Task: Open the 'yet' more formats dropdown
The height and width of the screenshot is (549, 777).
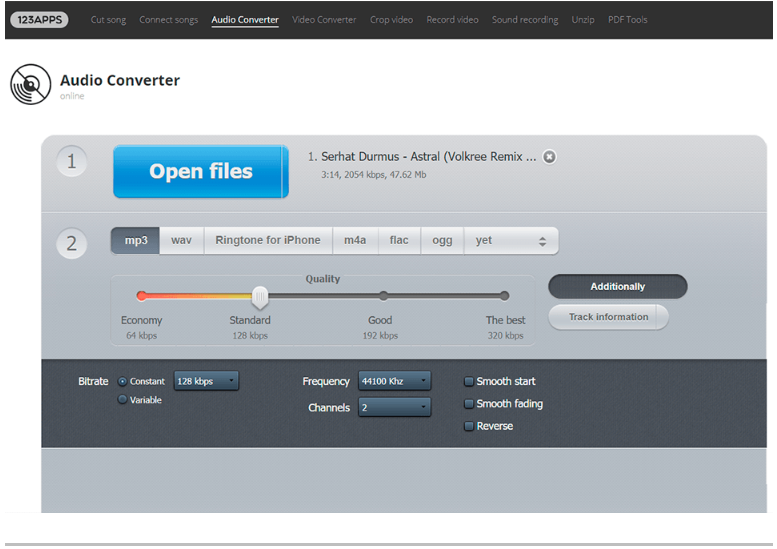Action: 511,240
